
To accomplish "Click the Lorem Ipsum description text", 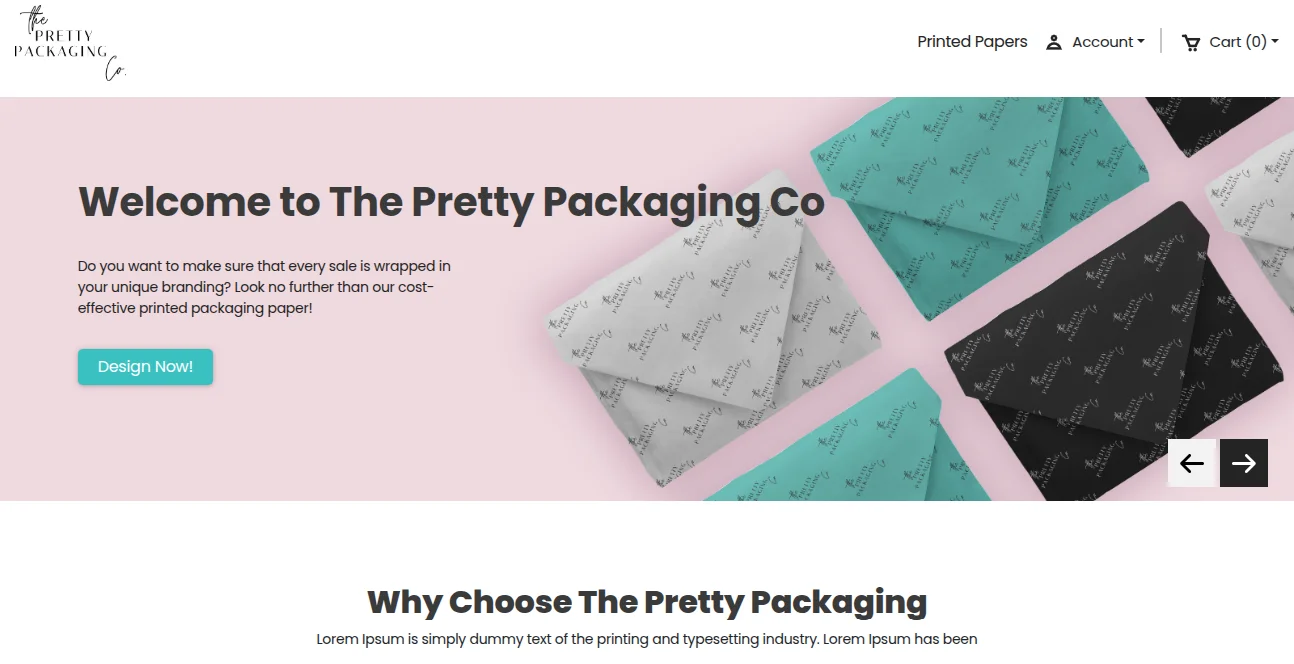I will (647, 639).
